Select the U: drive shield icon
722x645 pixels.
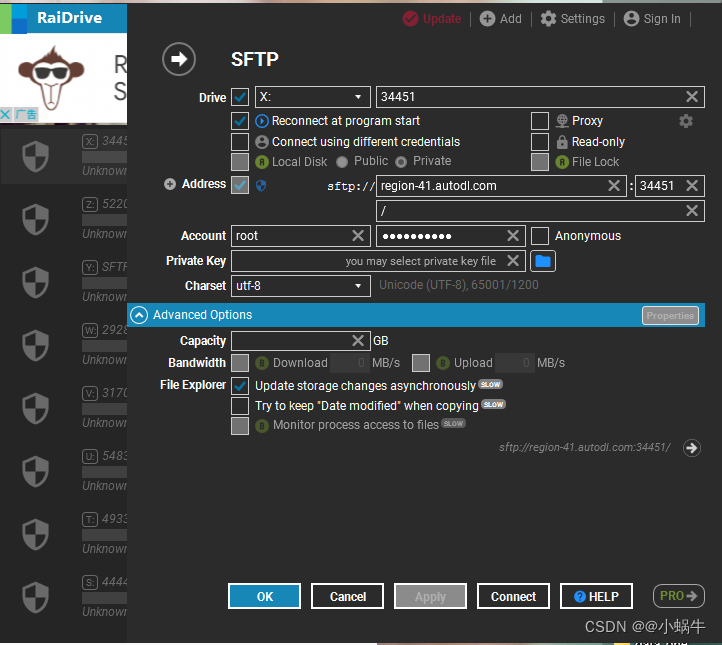pyautogui.click(x=35, y=471)
